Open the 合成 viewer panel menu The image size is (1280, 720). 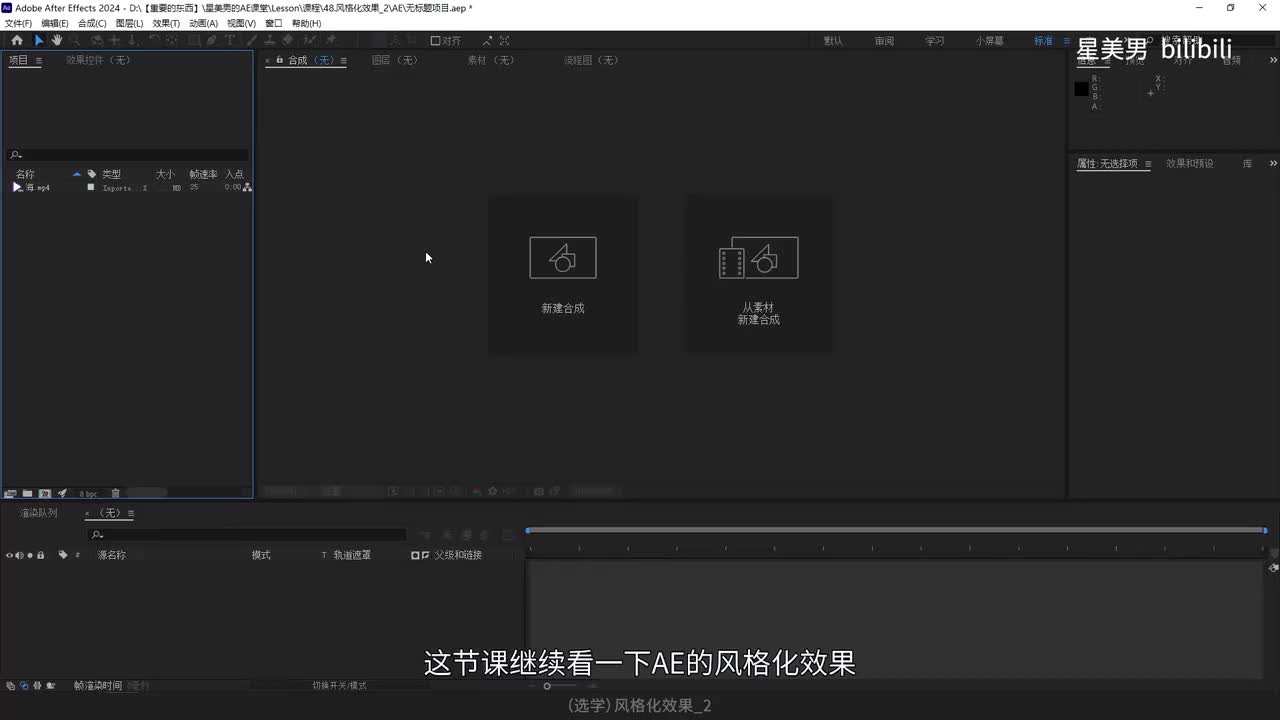[x=343, y=61]
